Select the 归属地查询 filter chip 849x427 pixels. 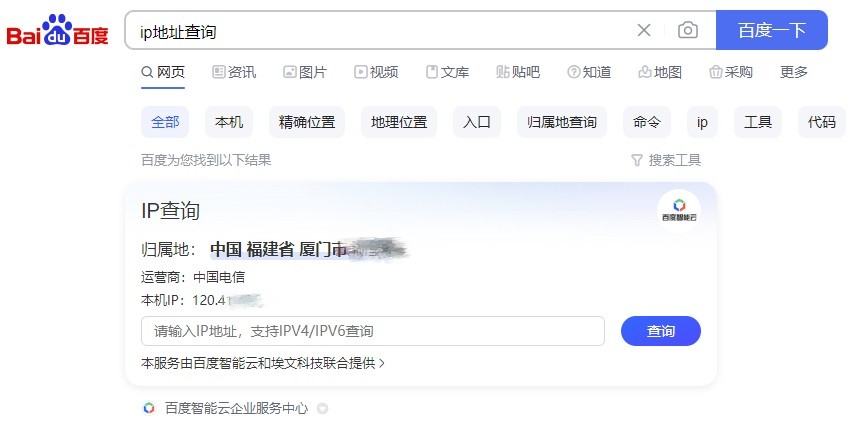pos(562,122)
